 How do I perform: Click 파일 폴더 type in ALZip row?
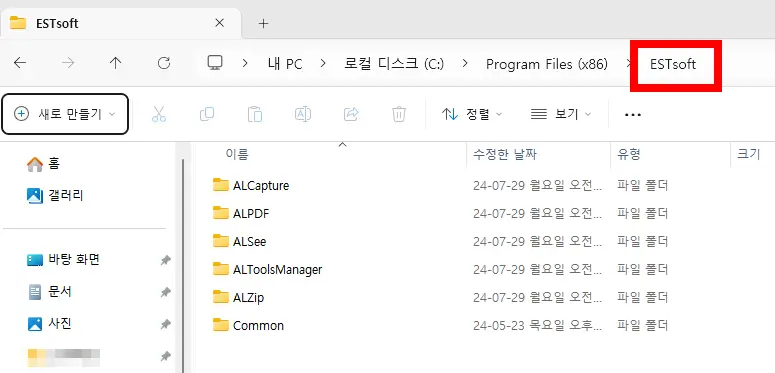[x=643, y=298]
